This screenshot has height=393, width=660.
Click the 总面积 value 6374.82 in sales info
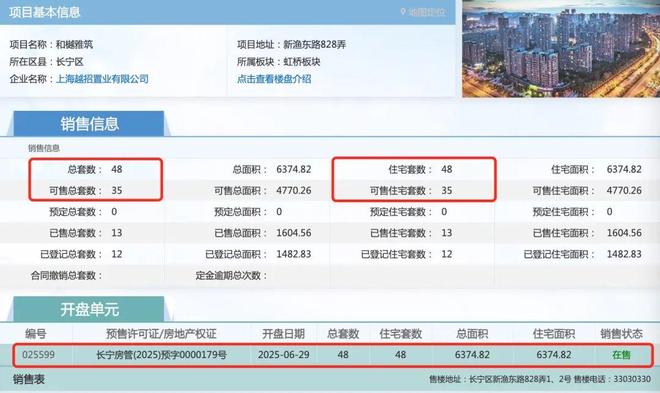pos(294,169)
